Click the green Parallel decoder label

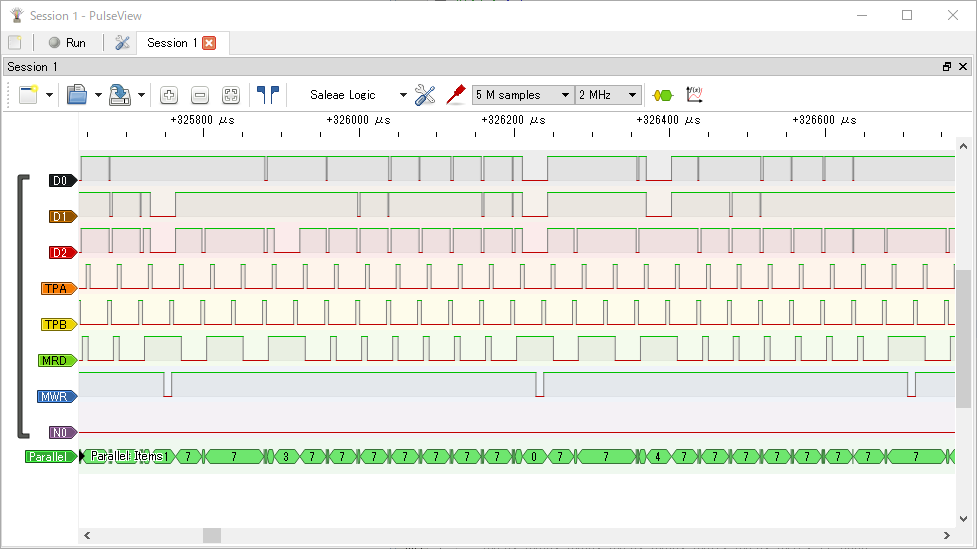click(49, 457)
